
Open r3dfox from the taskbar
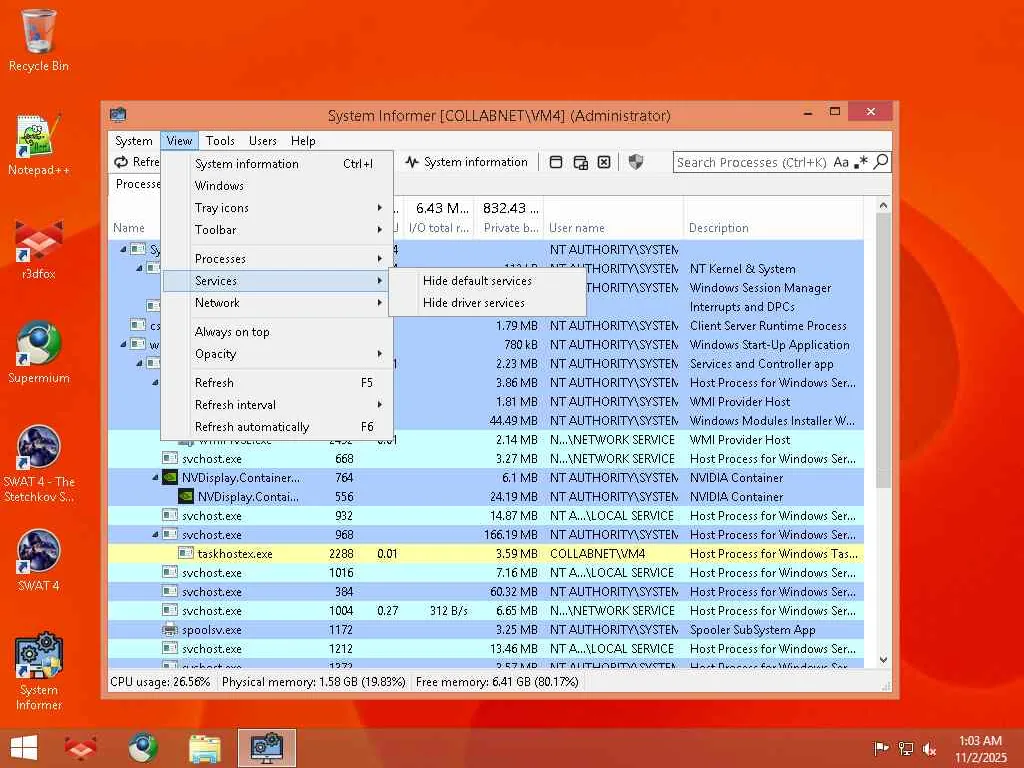point(80,748)
